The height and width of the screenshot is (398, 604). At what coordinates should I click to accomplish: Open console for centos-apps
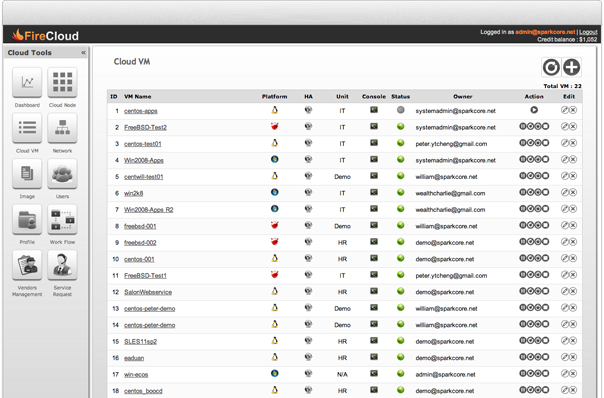pos(374,110)
